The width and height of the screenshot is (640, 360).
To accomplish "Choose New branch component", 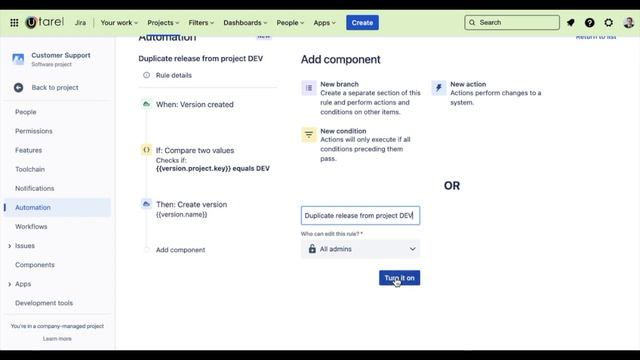I will point(361,98).
